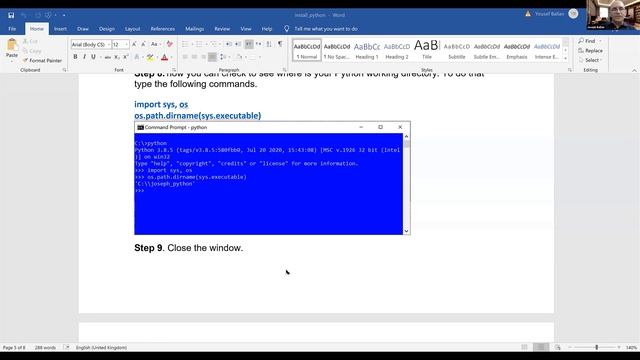Decrease the paragraph indent
Viewport: 640px width, 360px height.
pos(229,44)
